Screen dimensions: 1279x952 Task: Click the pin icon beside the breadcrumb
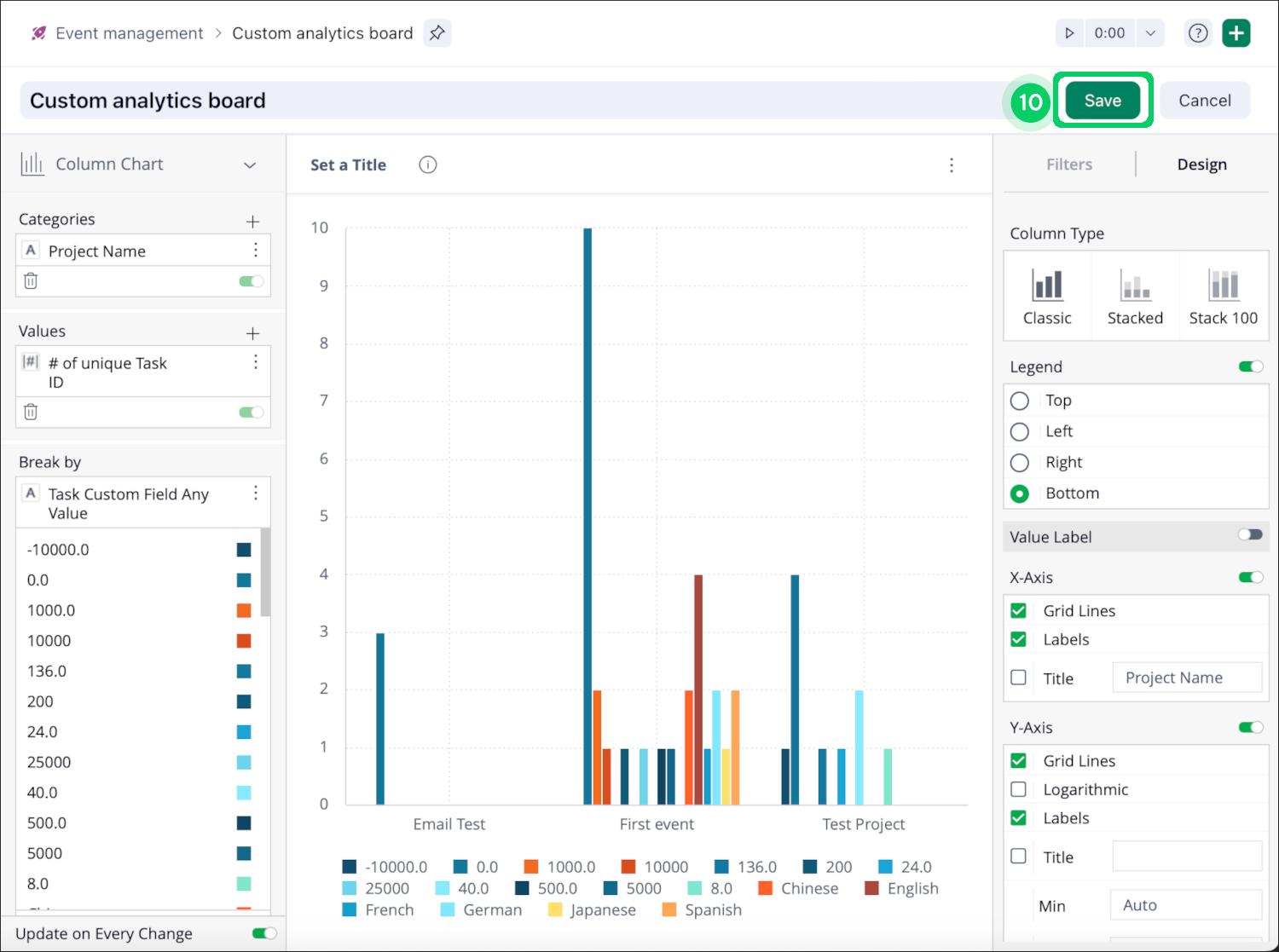(x=437, y=33)
